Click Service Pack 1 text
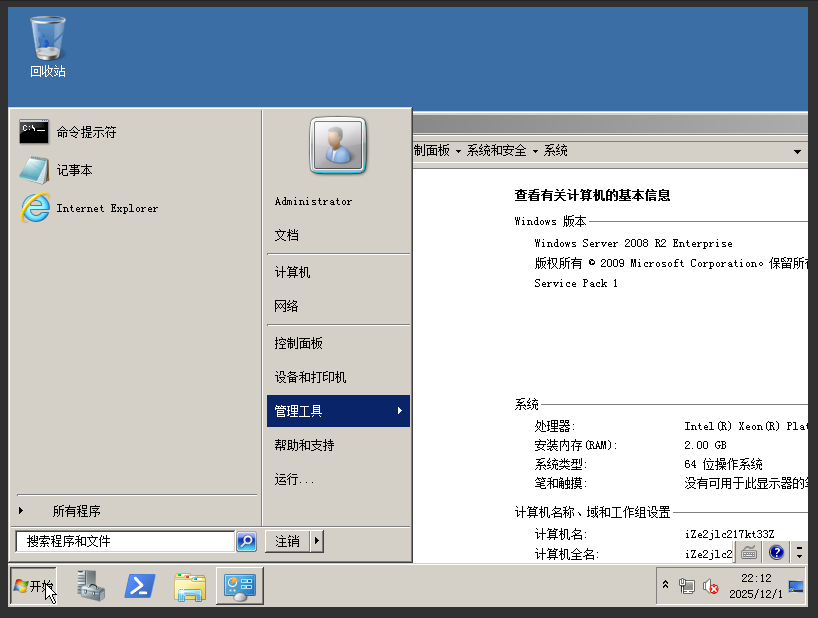Viewport: 818px width, 618px height. click(576, 283)
